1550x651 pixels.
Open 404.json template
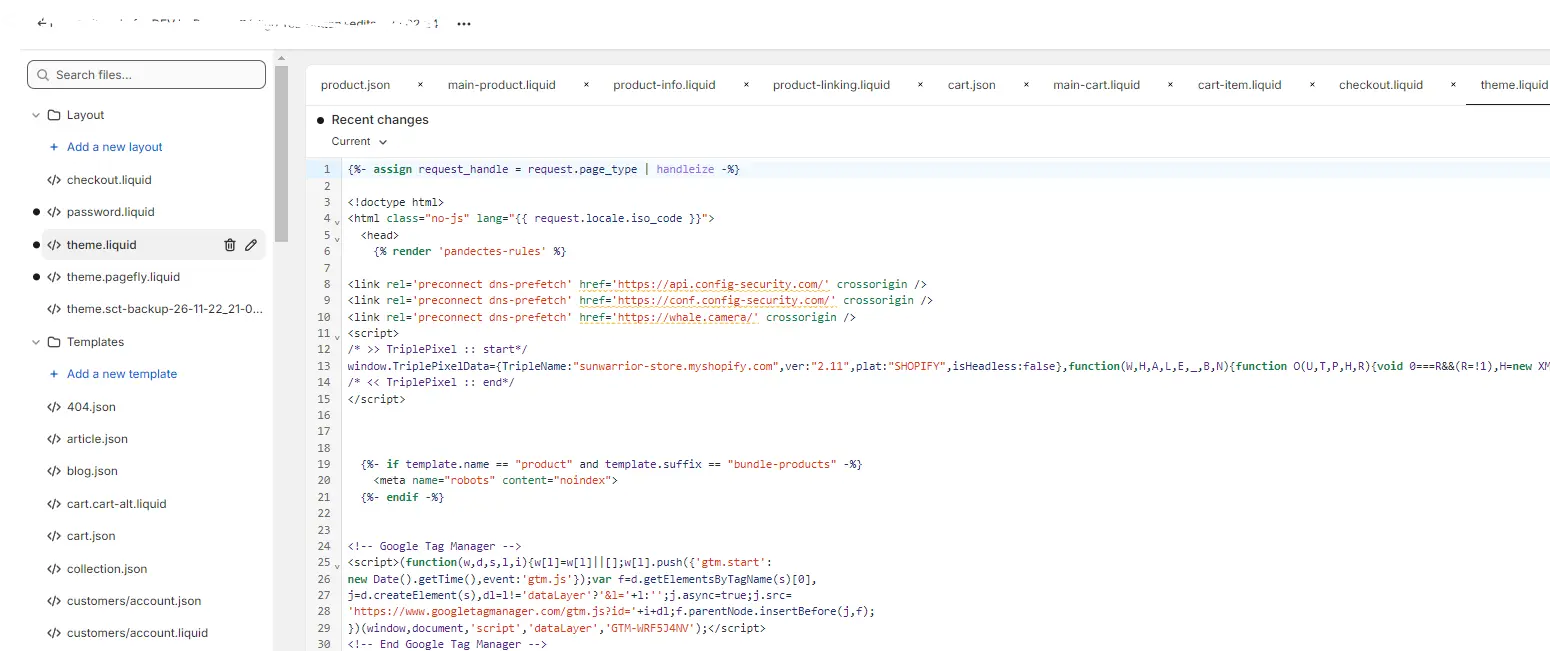click(x=91, y=407)
